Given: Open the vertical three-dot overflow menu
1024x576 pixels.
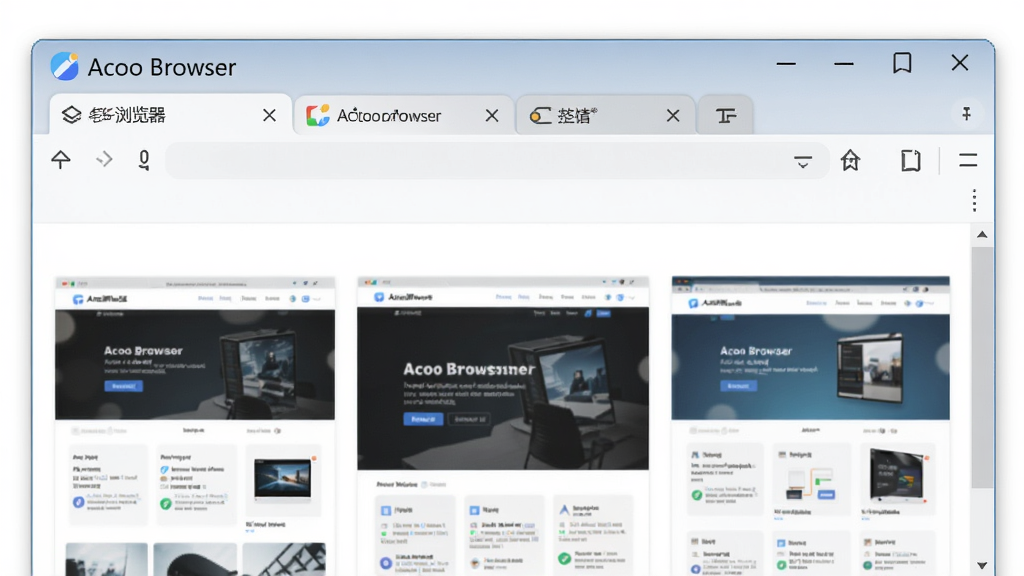Looking at the screenshot, I should (974, 200).
